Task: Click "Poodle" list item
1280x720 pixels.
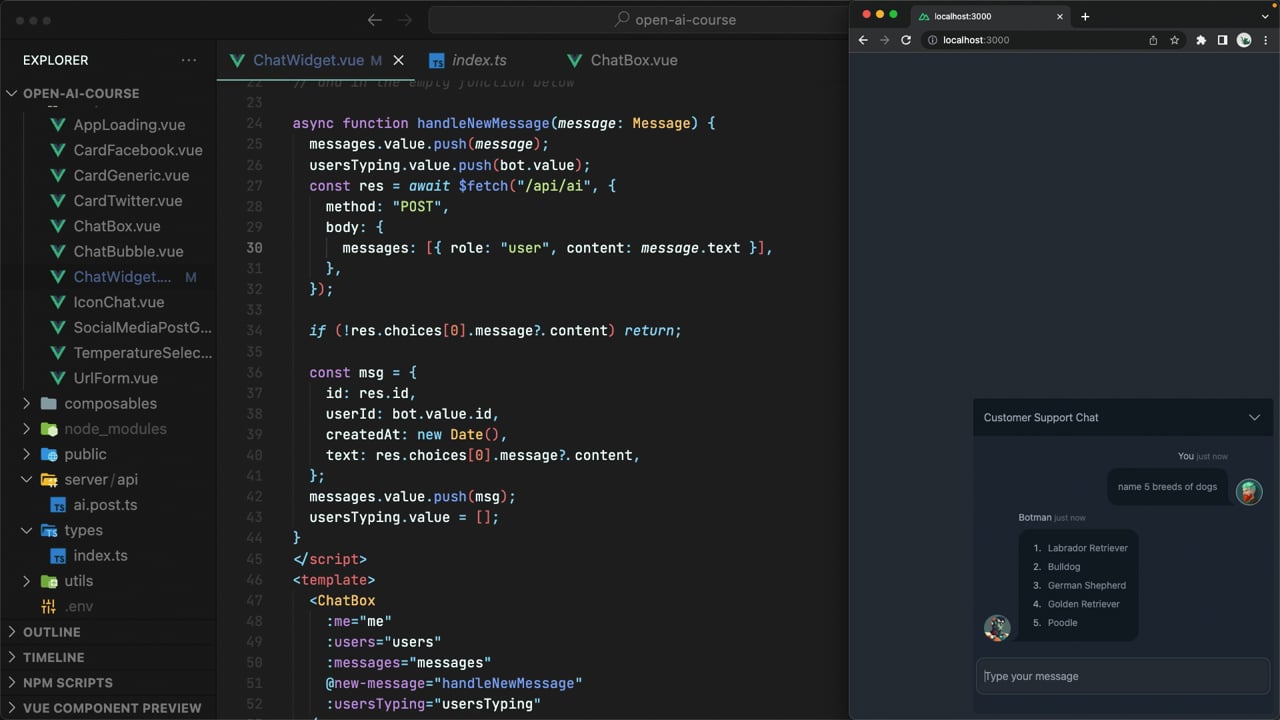Action: pyautogui.click(x=1062, y=623)
